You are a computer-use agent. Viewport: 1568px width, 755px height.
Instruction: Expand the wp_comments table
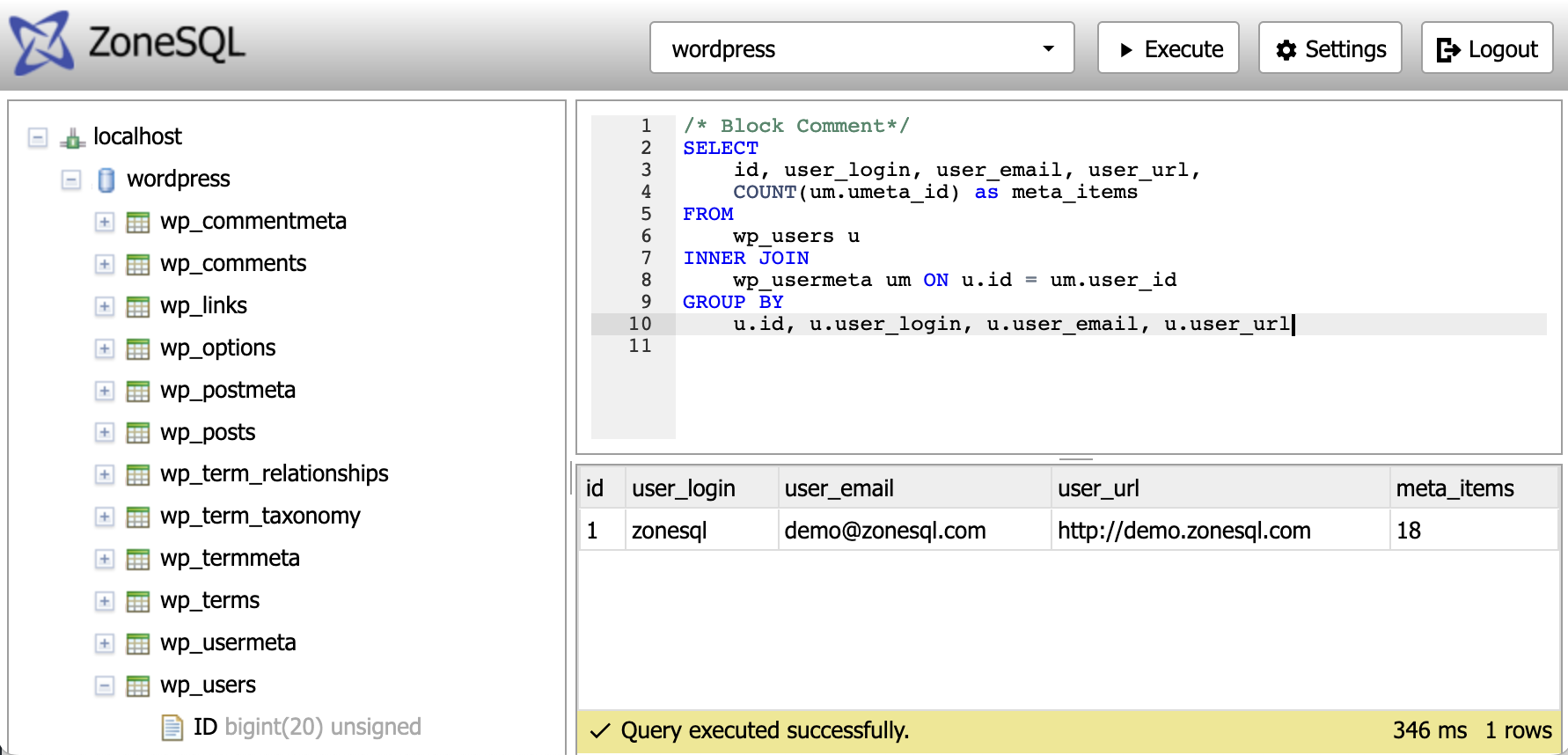[105, 264]
